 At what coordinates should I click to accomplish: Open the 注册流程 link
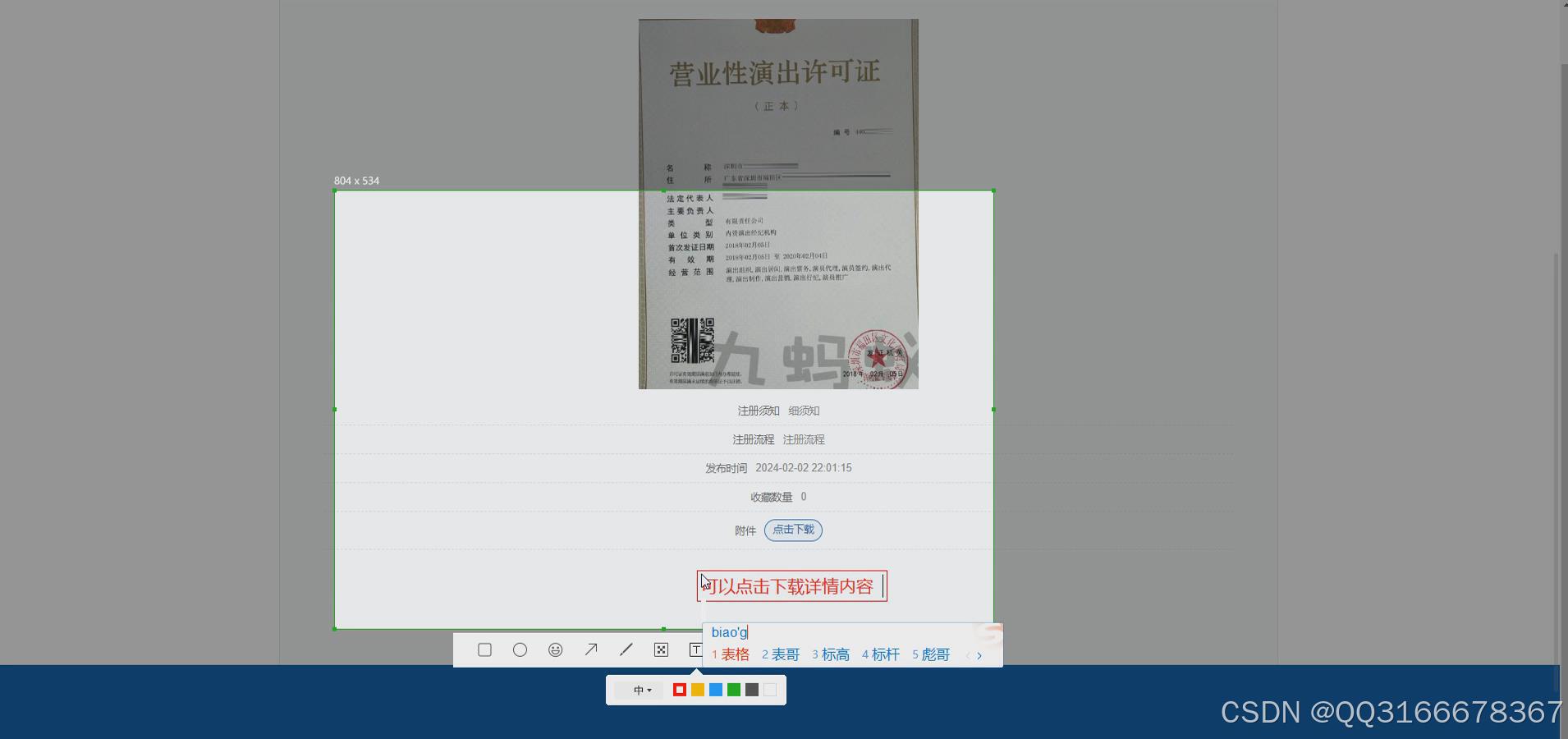point(805,439)
